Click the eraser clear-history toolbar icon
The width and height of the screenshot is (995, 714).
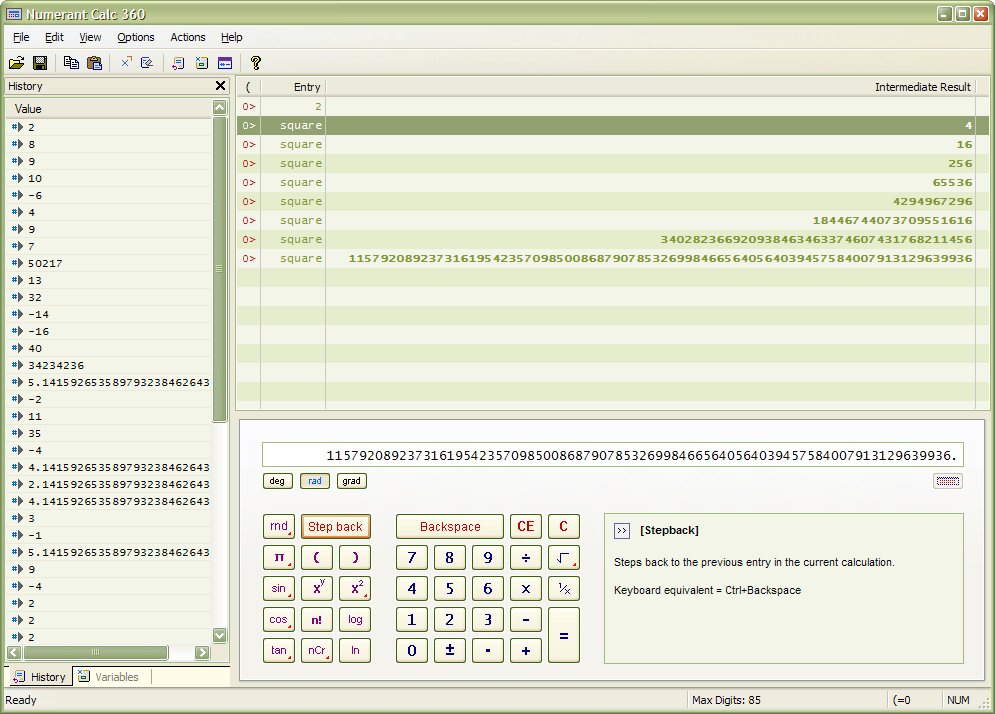pos(147,62)
